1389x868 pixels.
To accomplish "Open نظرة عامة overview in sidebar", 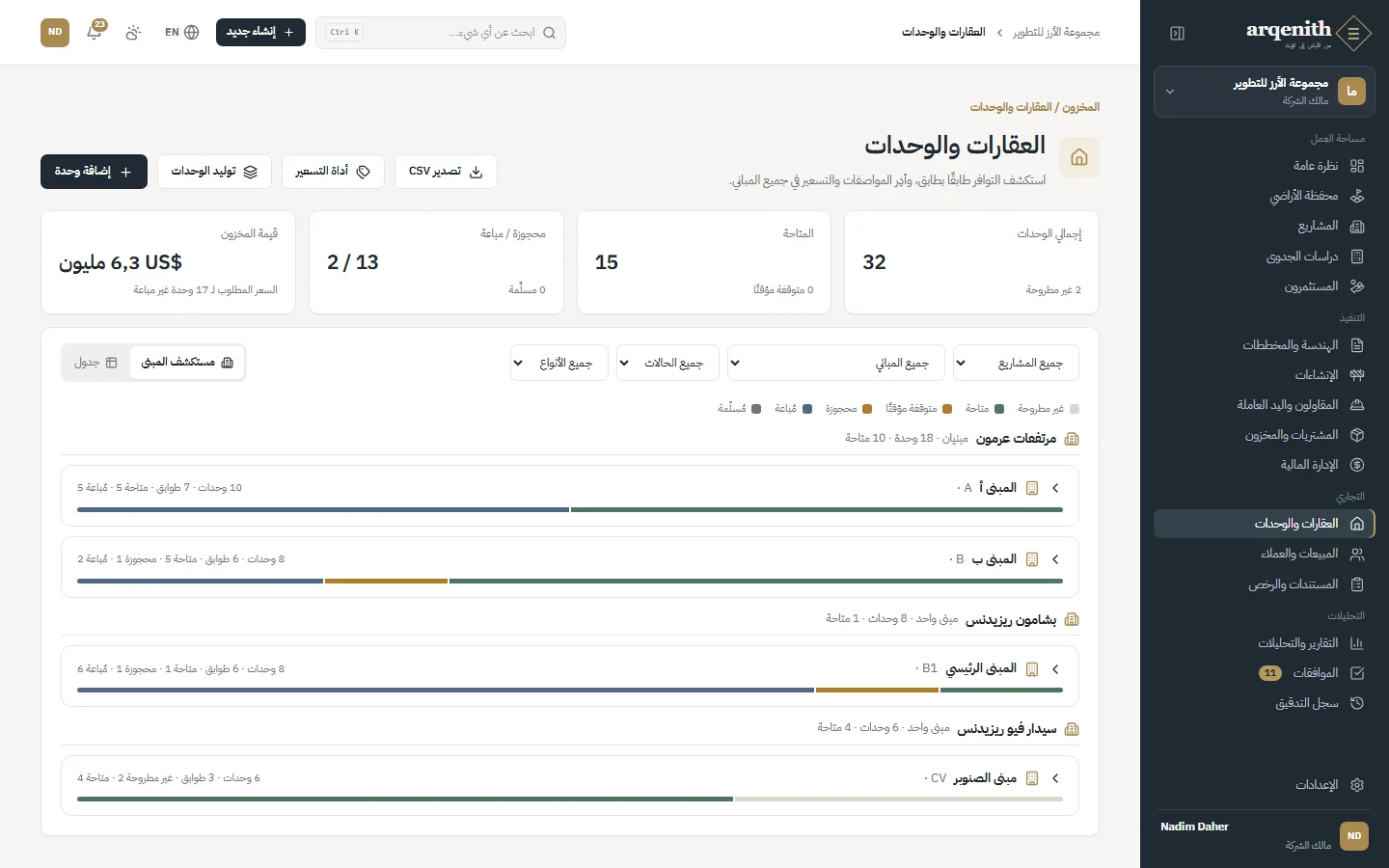I will (x=1264, y=166).
